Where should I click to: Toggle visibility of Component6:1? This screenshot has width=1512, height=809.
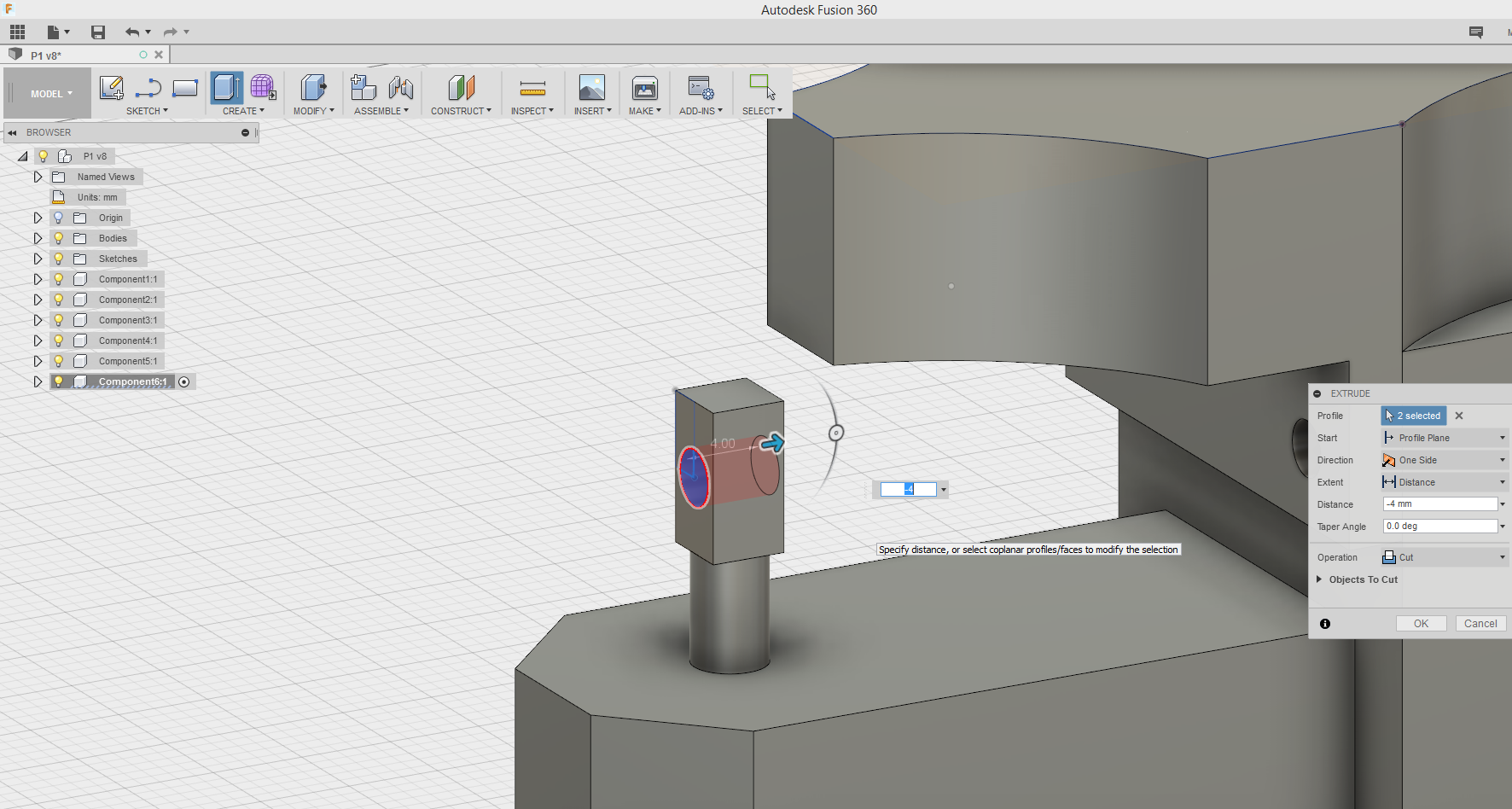pyautogui.click(x=59, y=381)
